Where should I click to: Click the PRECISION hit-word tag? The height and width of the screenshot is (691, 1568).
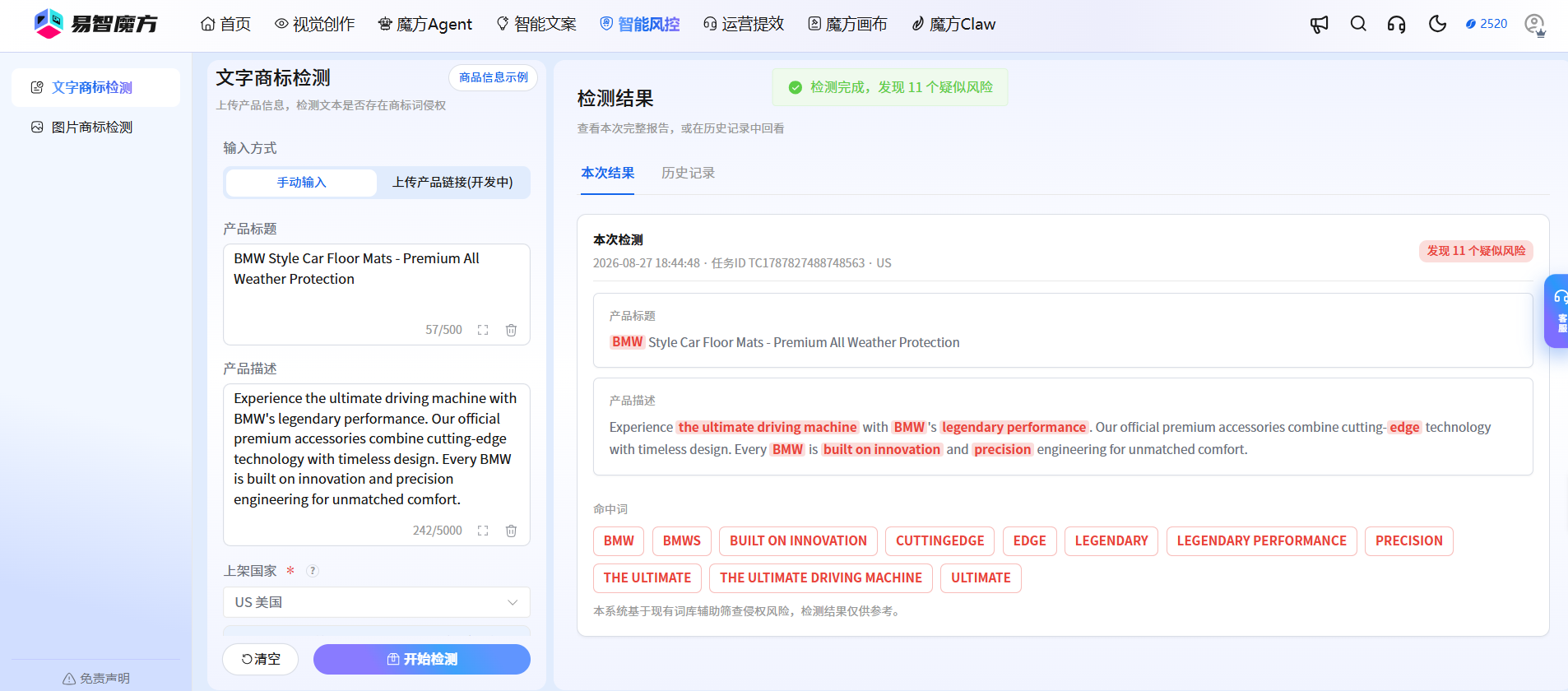click(1409, 541)
